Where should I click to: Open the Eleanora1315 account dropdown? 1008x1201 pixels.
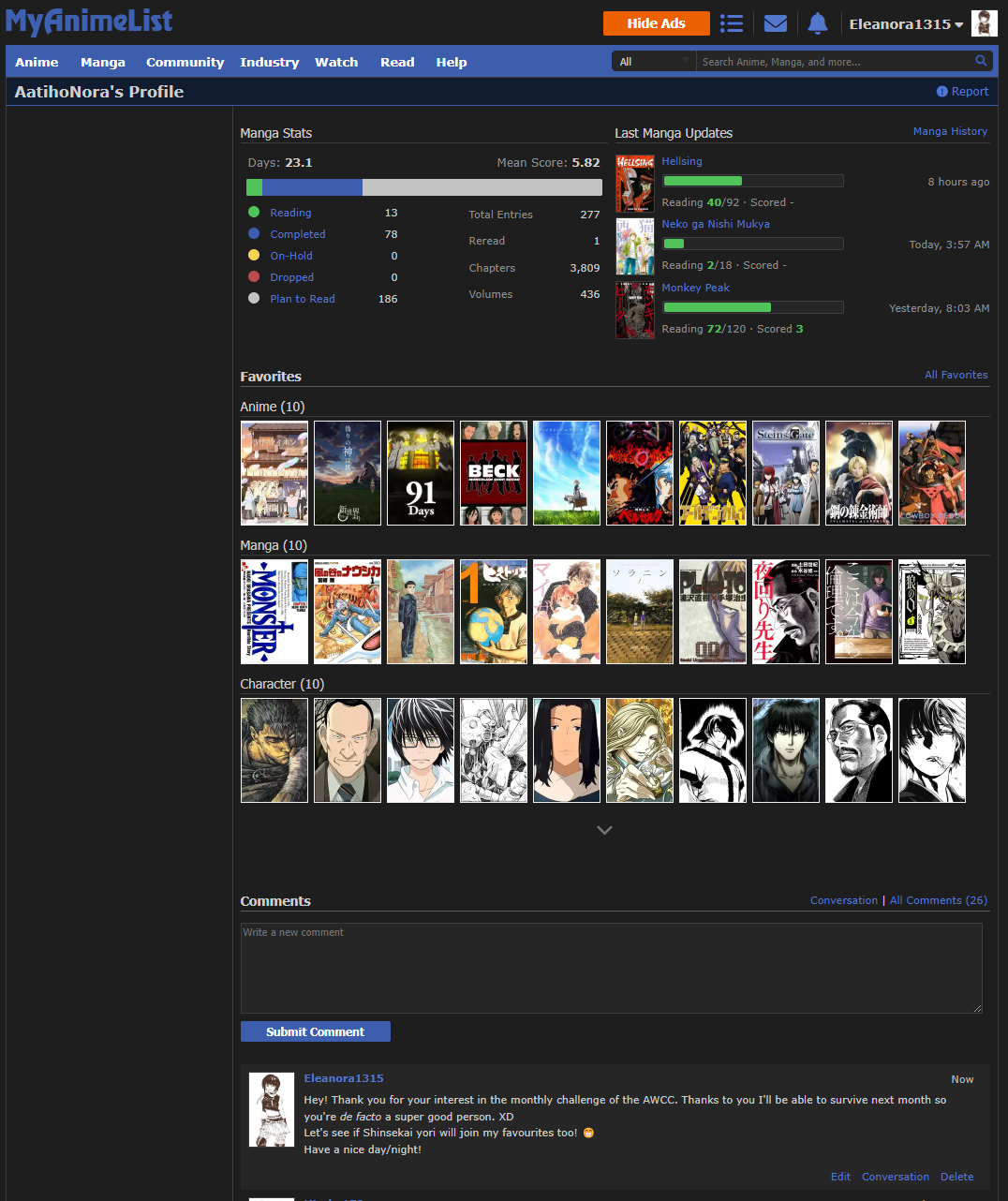click(x=906, y=24)
